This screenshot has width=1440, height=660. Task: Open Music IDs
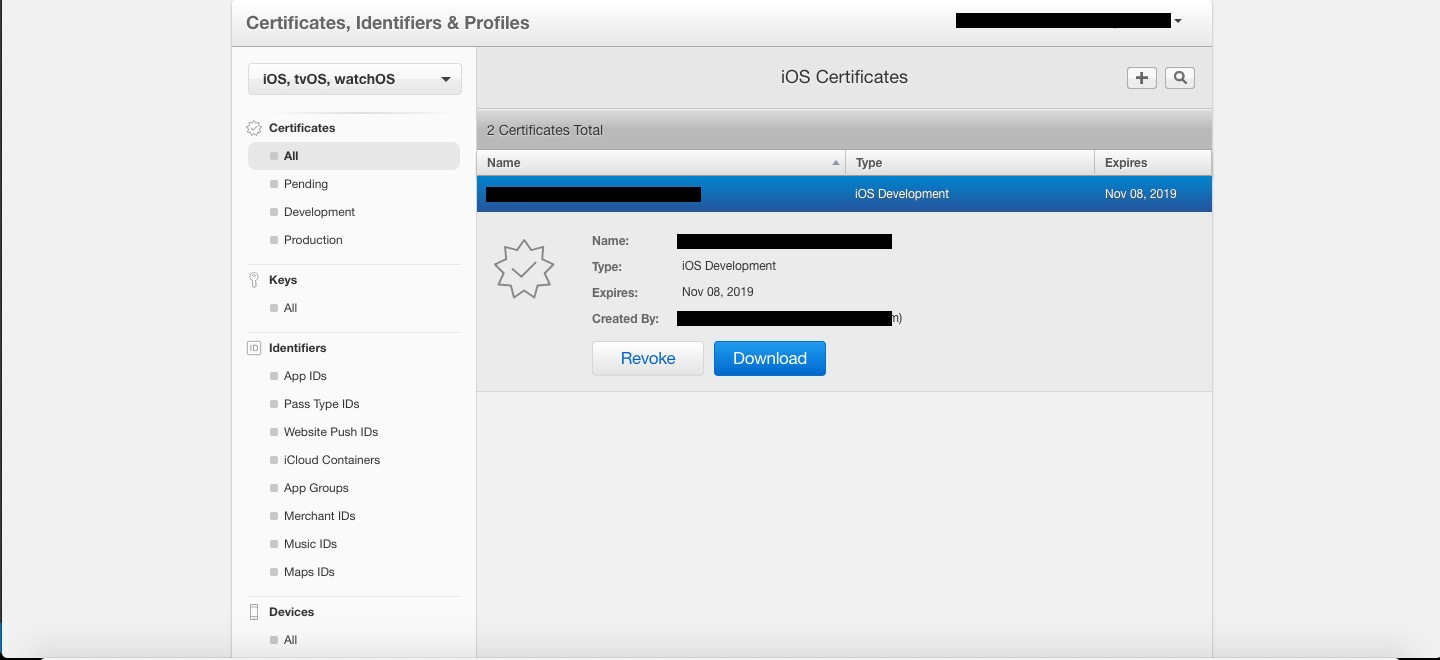coord(310,544)
